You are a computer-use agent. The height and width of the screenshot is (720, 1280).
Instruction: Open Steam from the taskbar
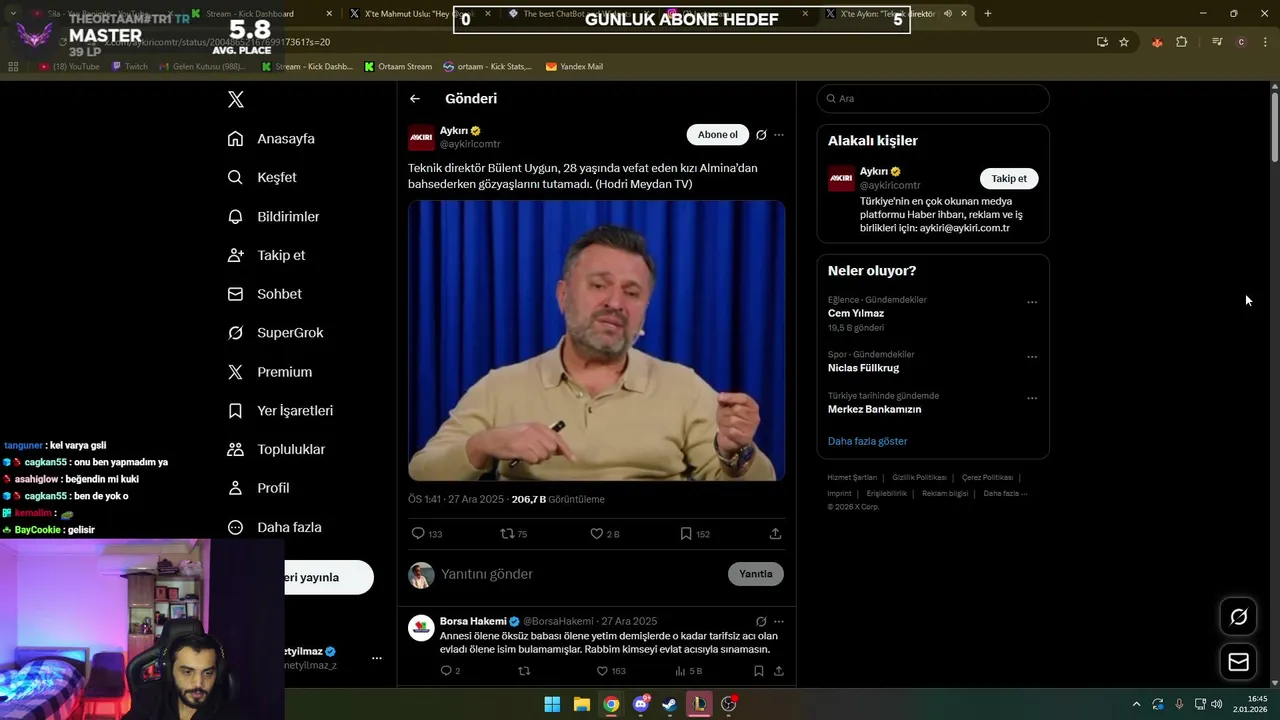[x=670, y=704]
